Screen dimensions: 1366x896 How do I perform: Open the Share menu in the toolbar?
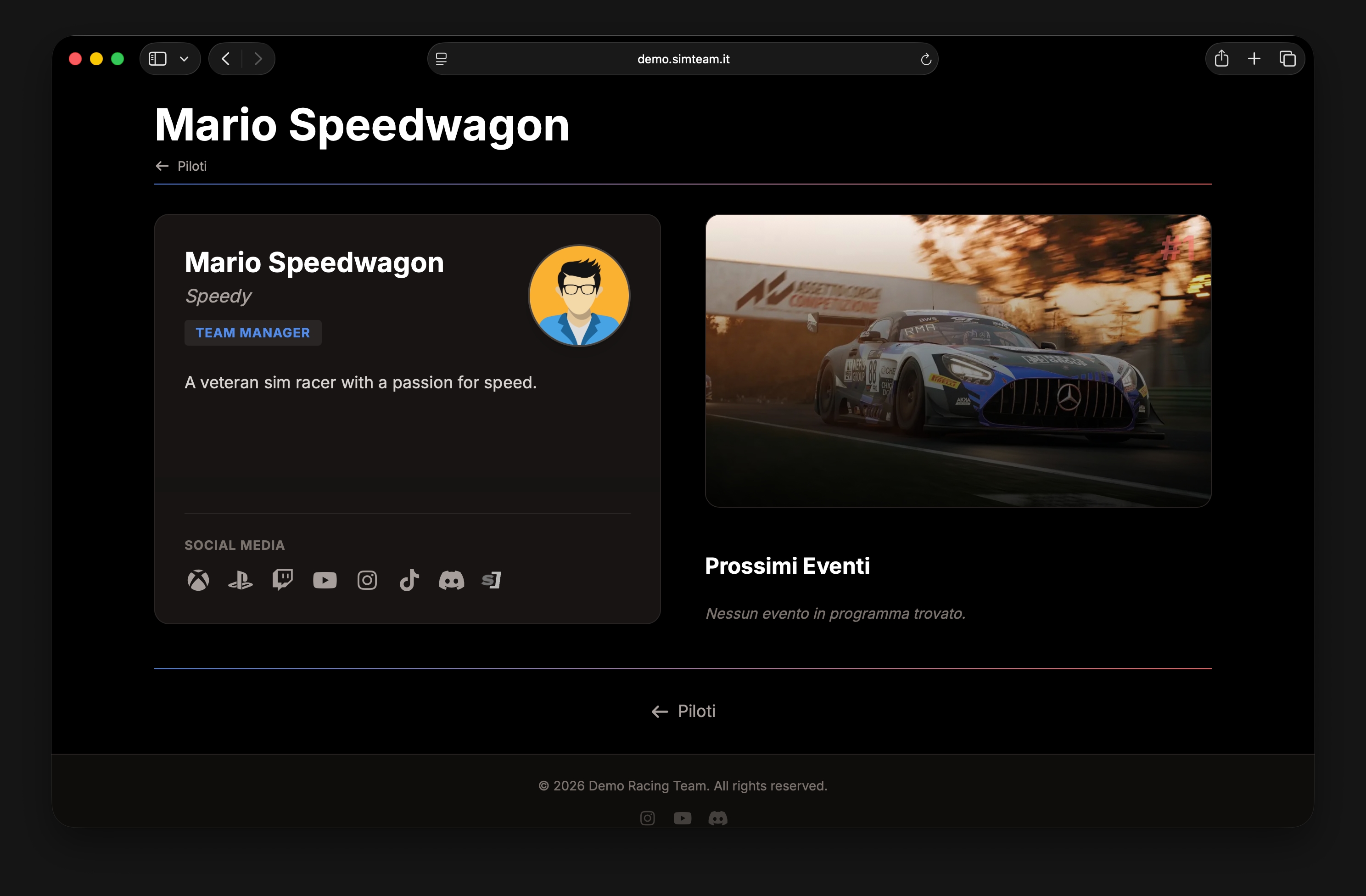pyautogui.click(x=1221, y=58)
